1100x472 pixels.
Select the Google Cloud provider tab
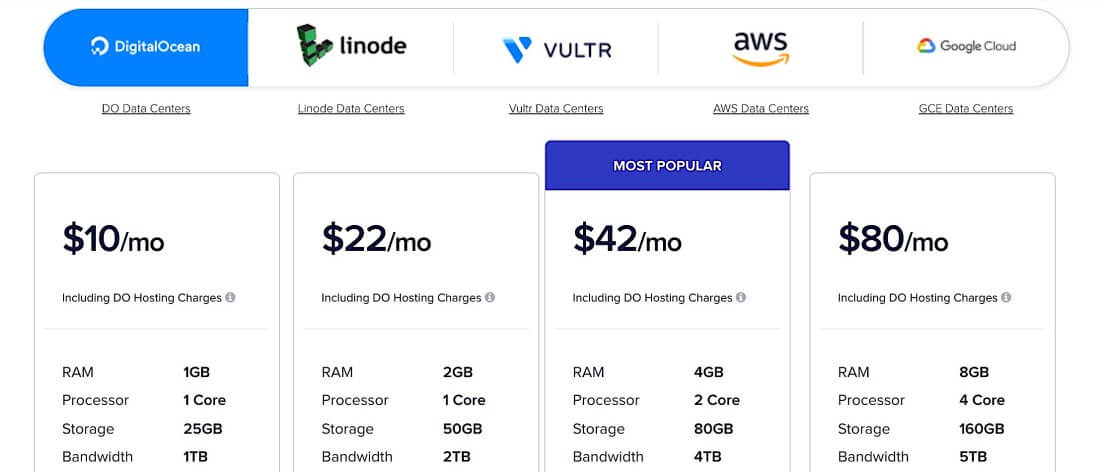pyautogui.click(x=966, y=46)
